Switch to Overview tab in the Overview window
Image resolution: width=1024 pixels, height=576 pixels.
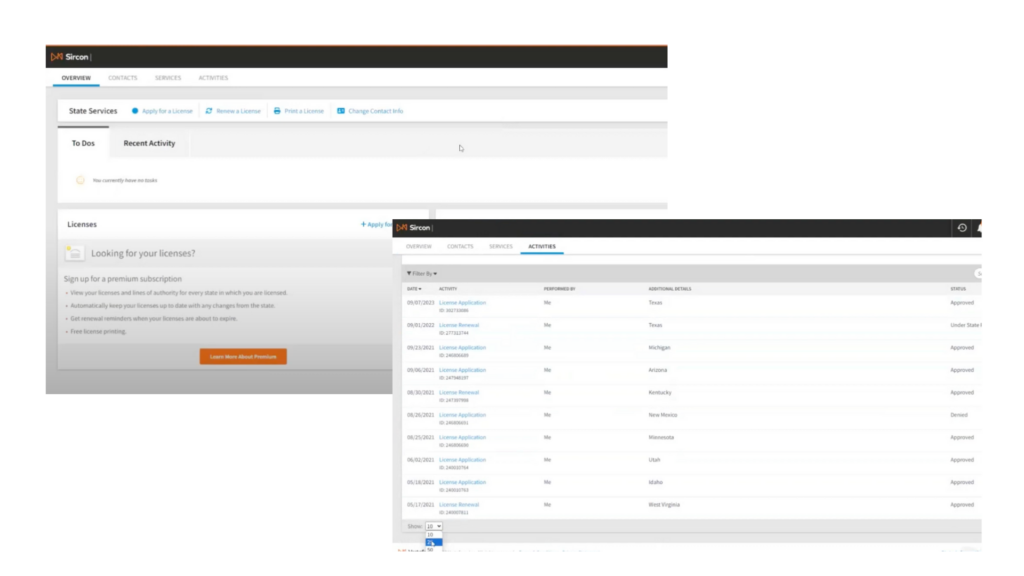[76, 78]
